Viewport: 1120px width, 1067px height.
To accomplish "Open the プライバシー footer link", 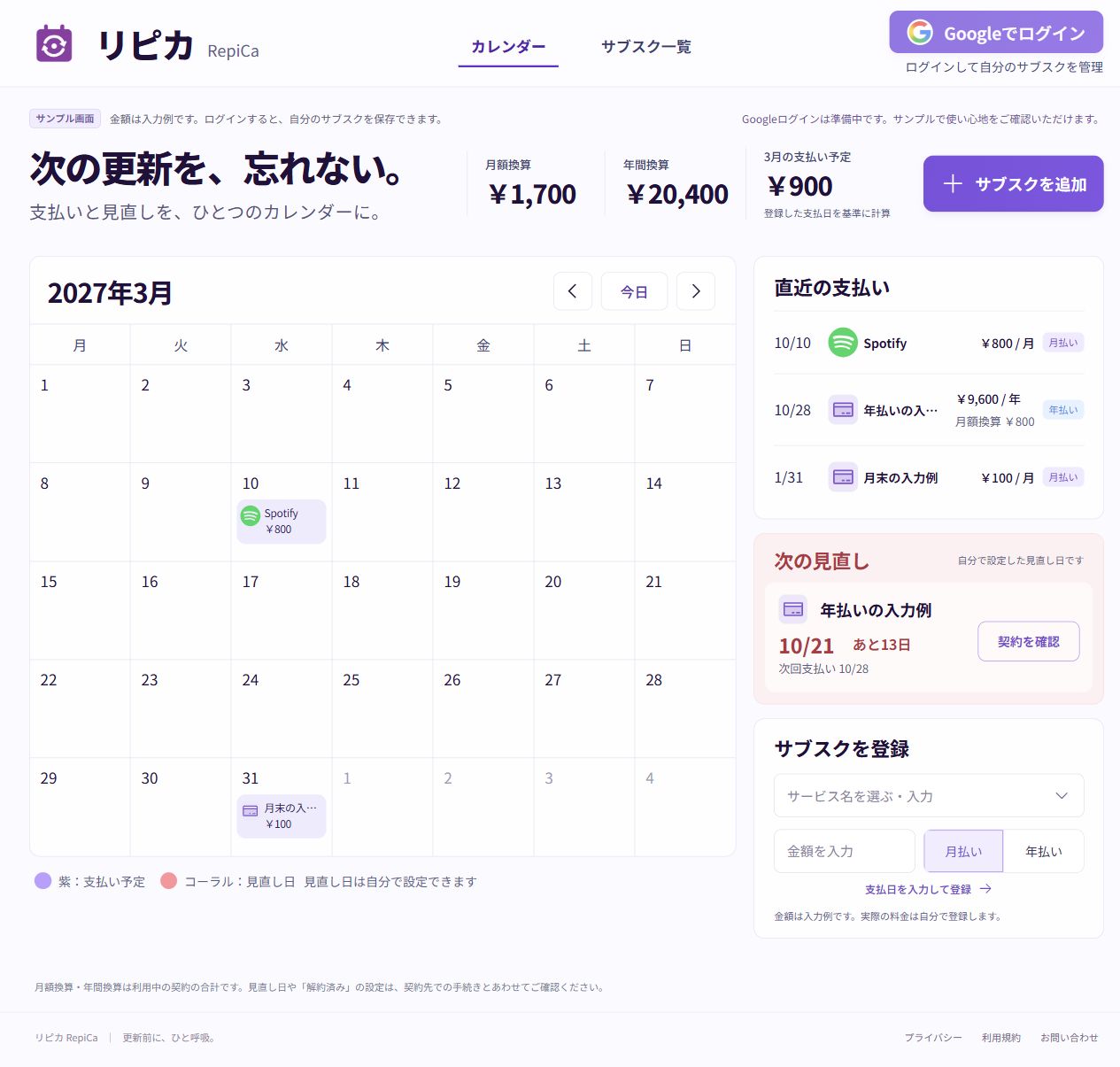I will coord(933,1038).
